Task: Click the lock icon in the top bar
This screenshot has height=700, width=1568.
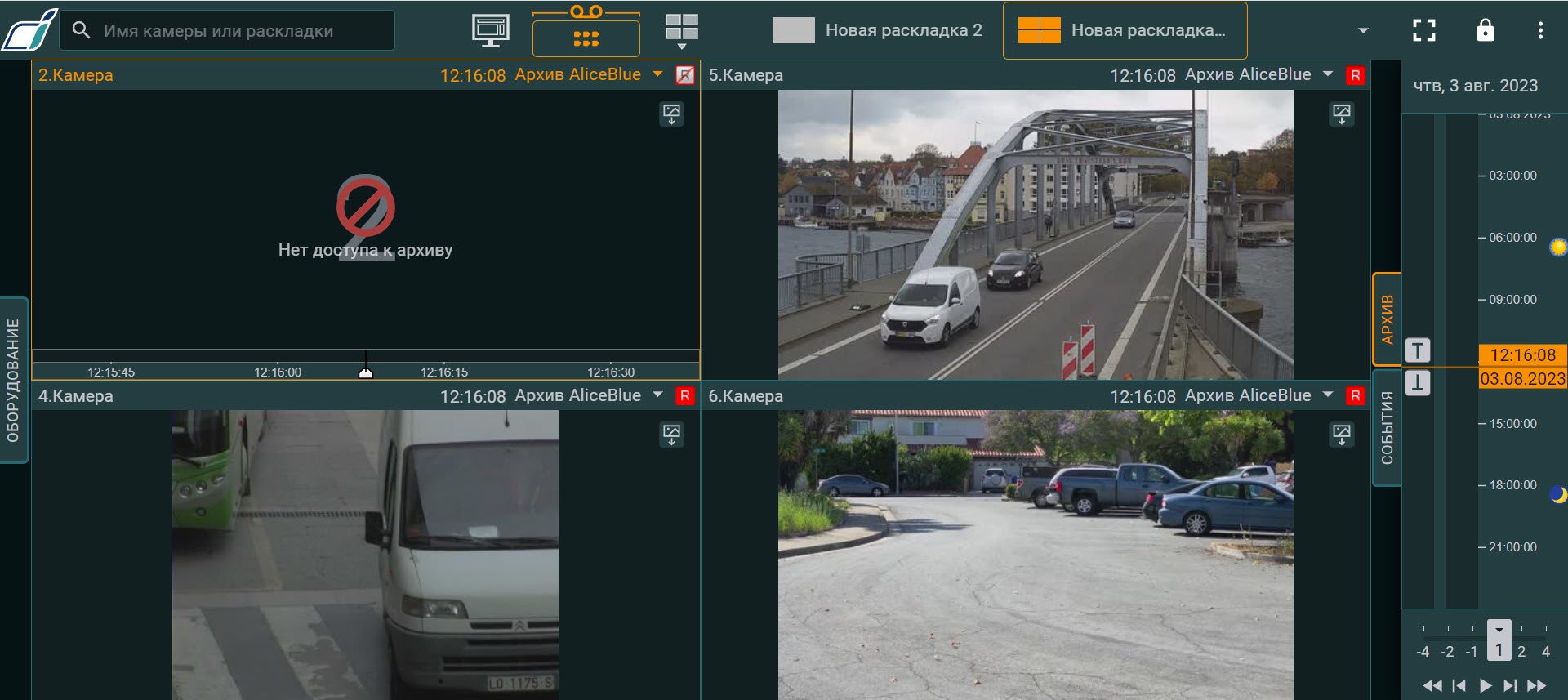Action: click(x=1485, y=30)
